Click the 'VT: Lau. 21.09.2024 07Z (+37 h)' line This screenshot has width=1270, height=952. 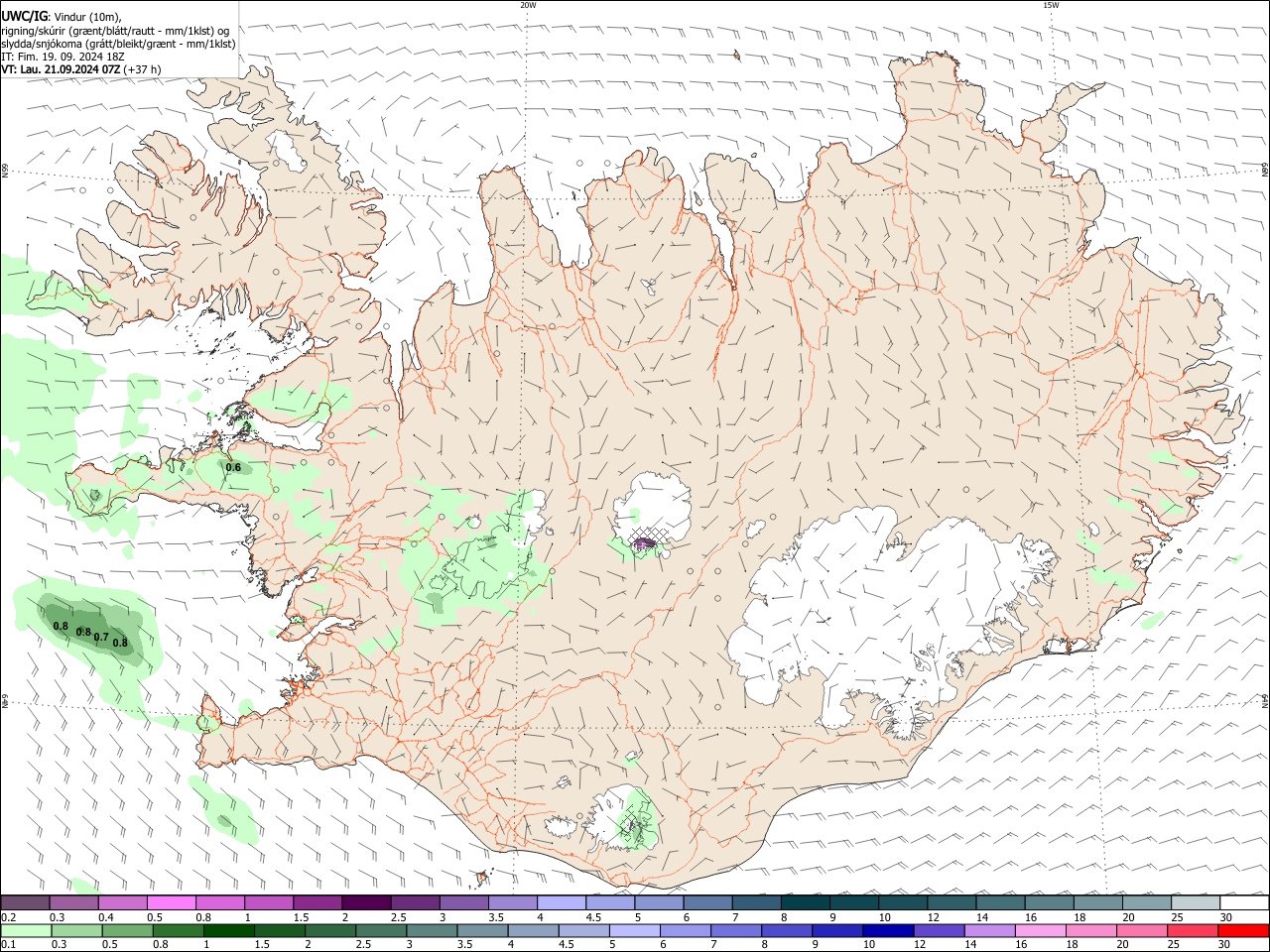[81, 69]
